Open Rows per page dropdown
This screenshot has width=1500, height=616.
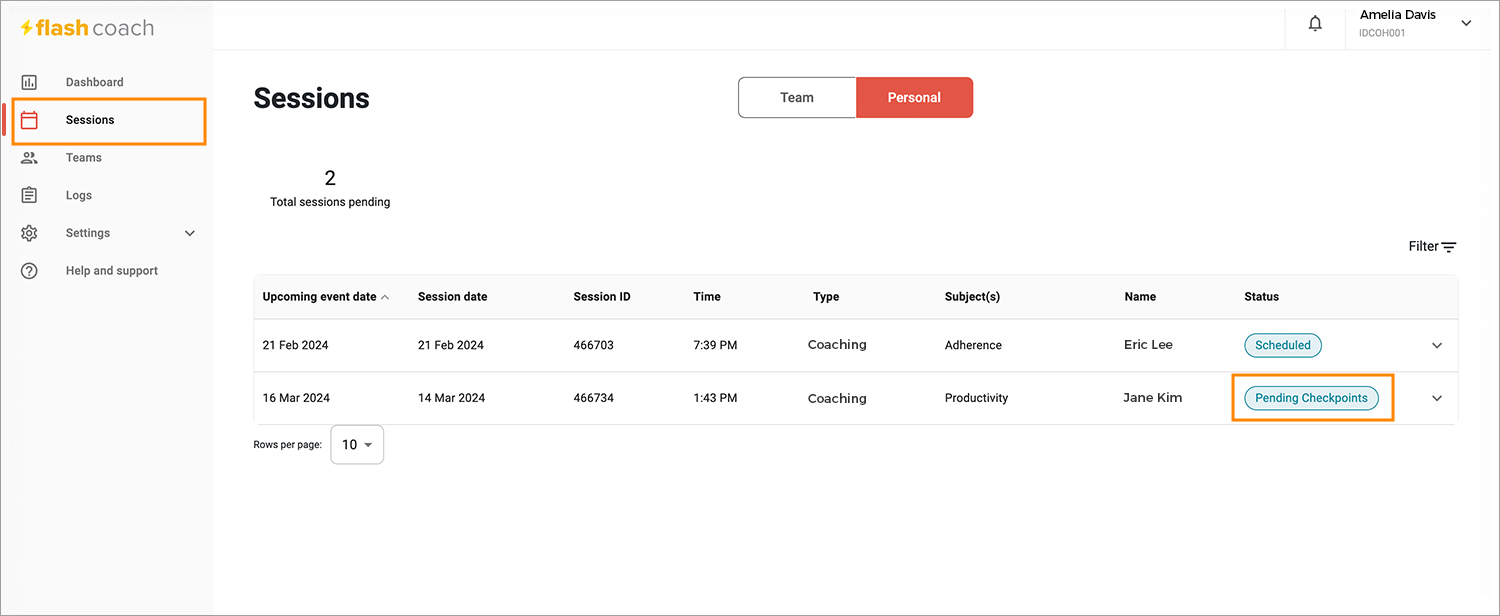(357, 445)
